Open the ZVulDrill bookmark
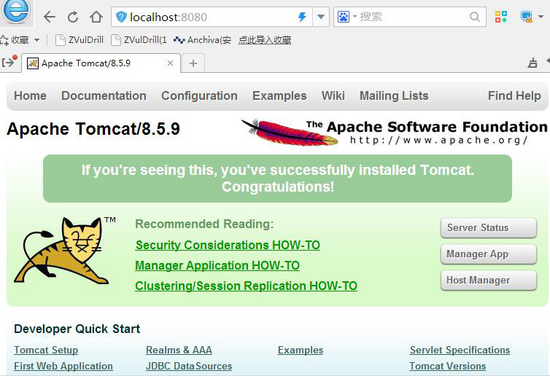Image resolution: width=550 pixels, height=376 pixels. [80, 40]
